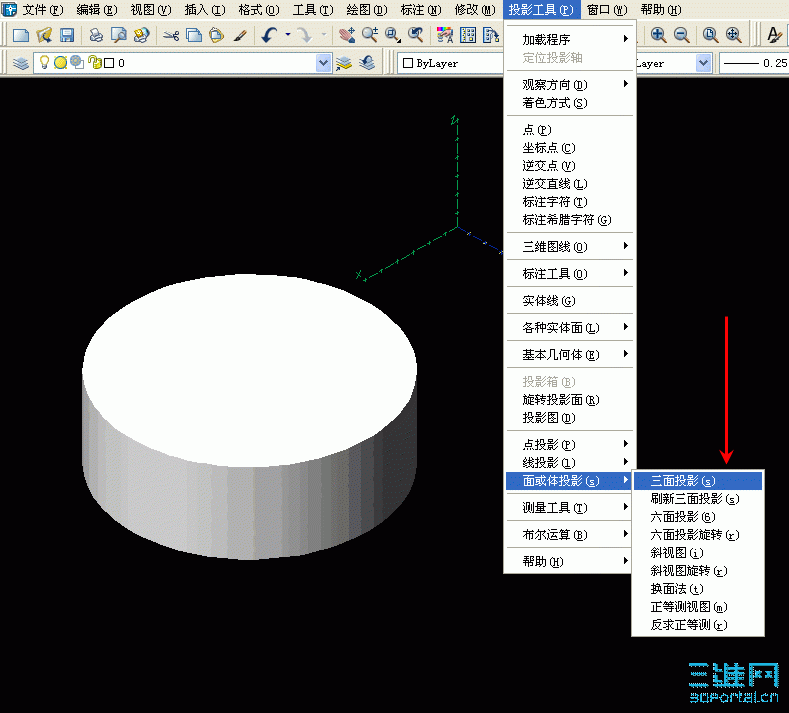Toggle layer 0 viewport freeze icon
The height and width of the screenshot is (713, 789).
pos(77,62)
